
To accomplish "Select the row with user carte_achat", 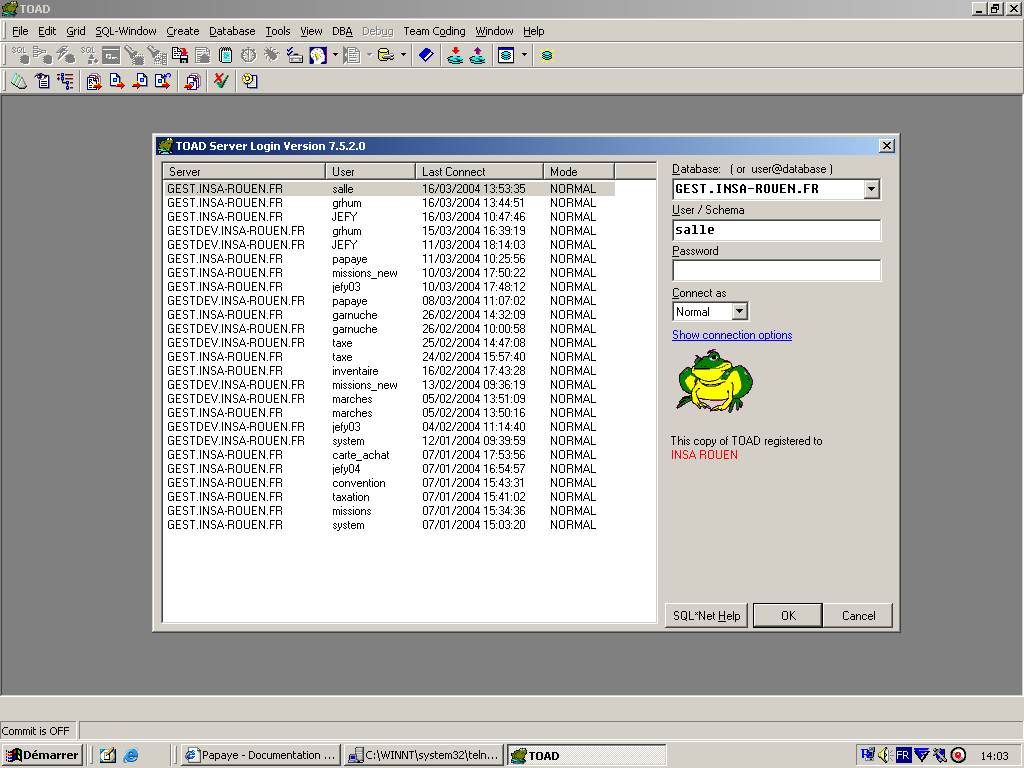I will point(389,455).
